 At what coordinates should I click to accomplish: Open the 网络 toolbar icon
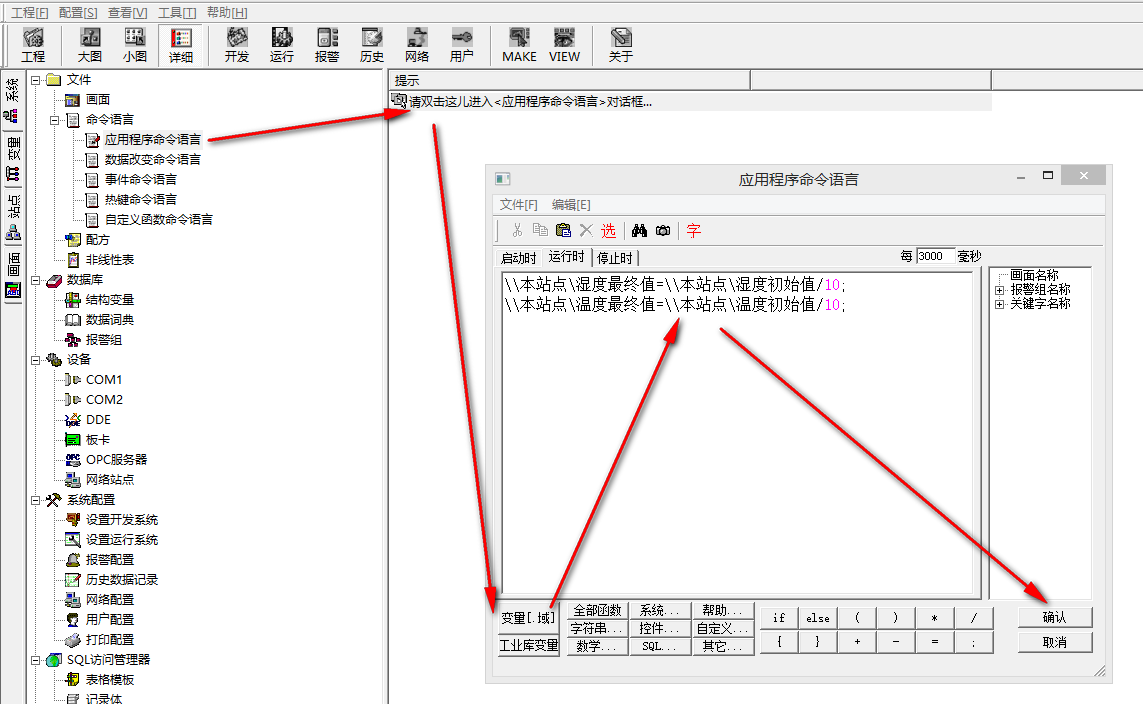417,45
